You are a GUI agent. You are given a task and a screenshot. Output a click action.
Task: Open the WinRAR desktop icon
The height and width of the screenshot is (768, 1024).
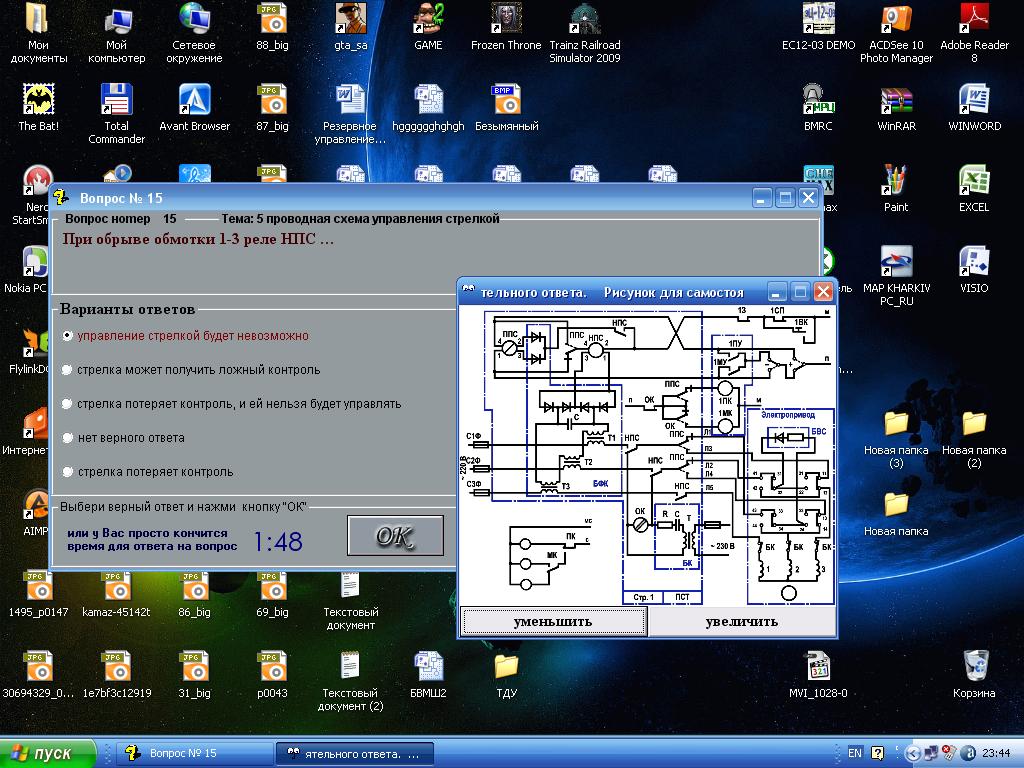click(x=896, y=100)
